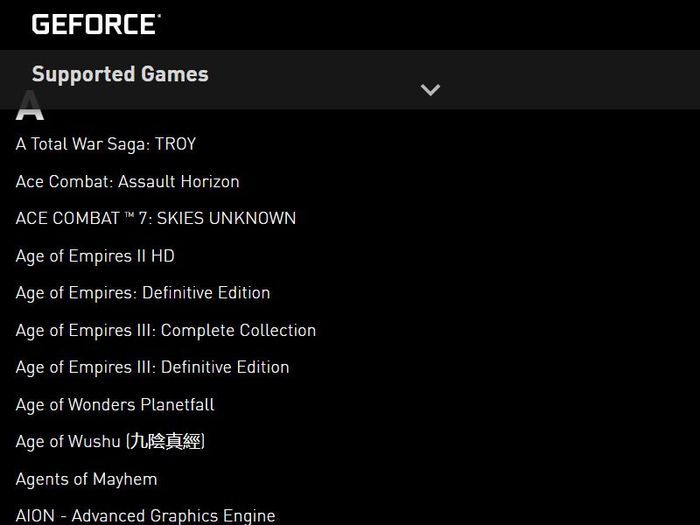Click the word Planetfall in the list
Screen dimensions: 700x525
tap(177, 404)
